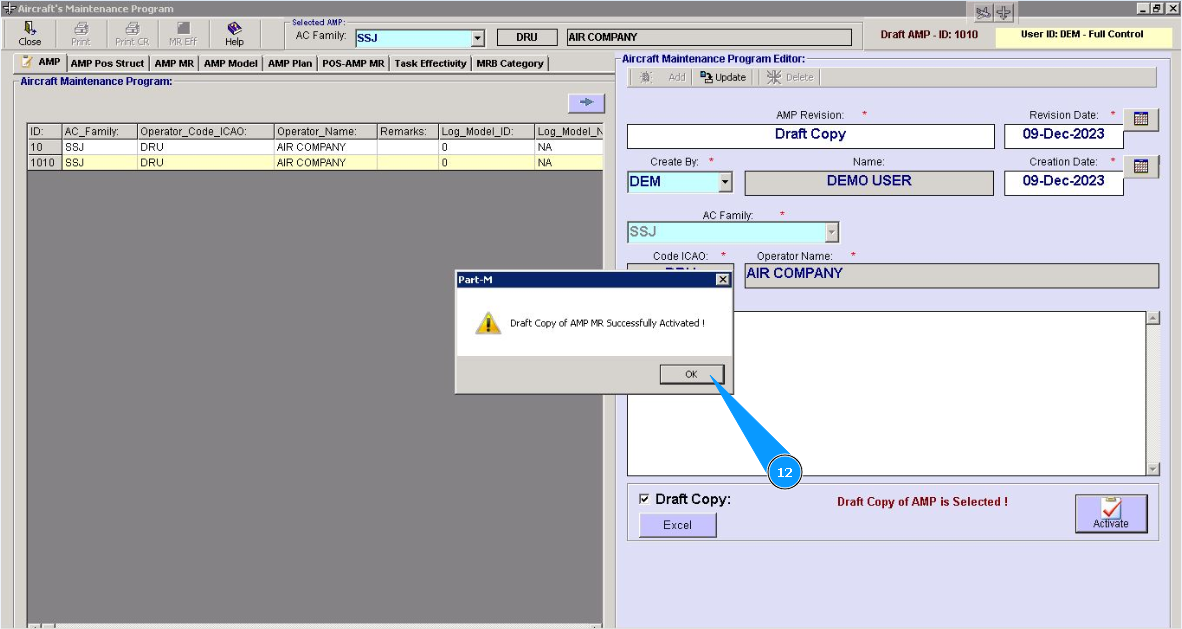Click the MR Eff toolbar icon
The width and height of the screenshot is (1182, 629).
(x=182, y=34)
